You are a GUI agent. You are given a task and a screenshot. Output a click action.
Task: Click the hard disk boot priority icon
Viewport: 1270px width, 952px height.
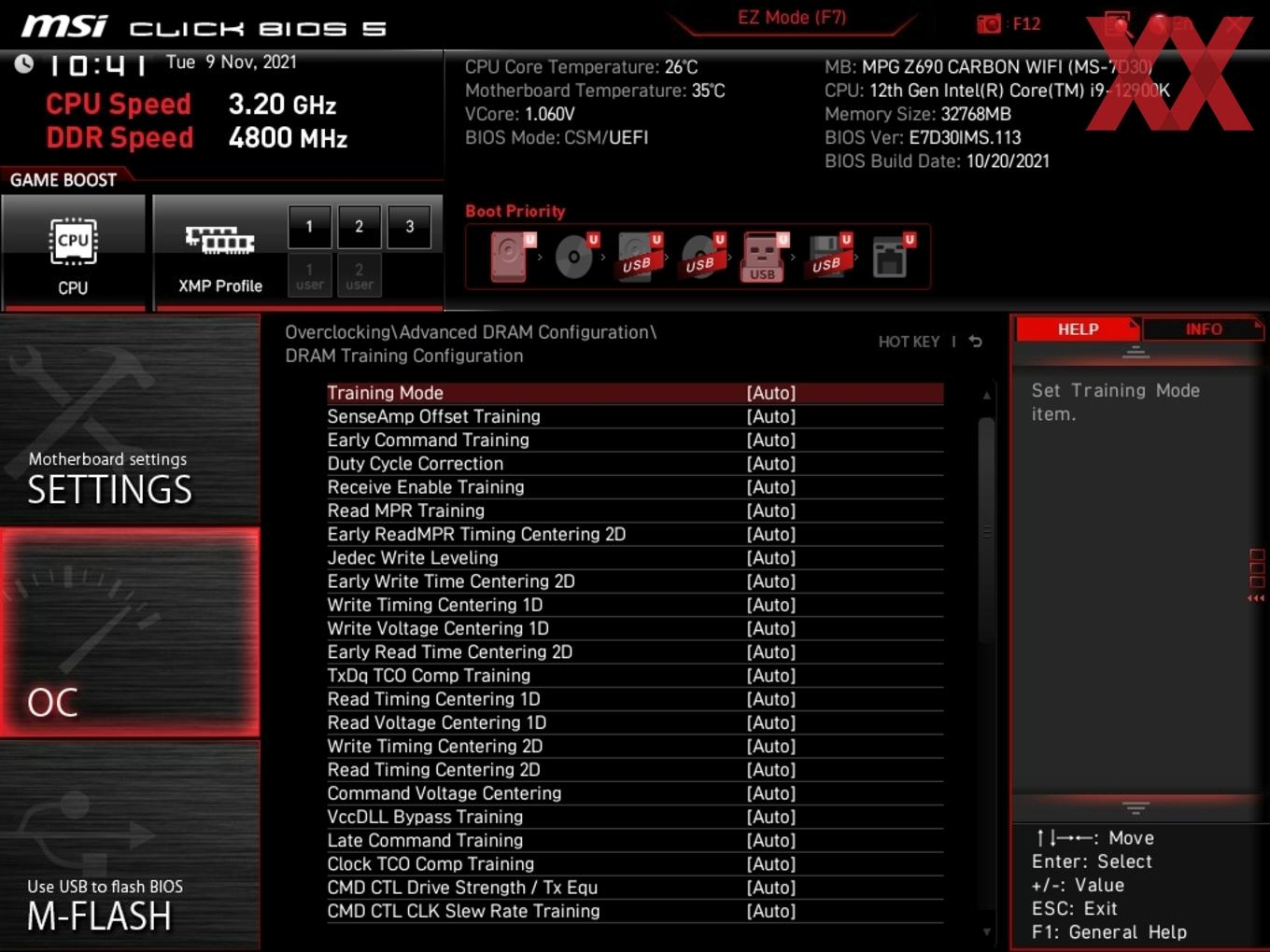point(511,257)
